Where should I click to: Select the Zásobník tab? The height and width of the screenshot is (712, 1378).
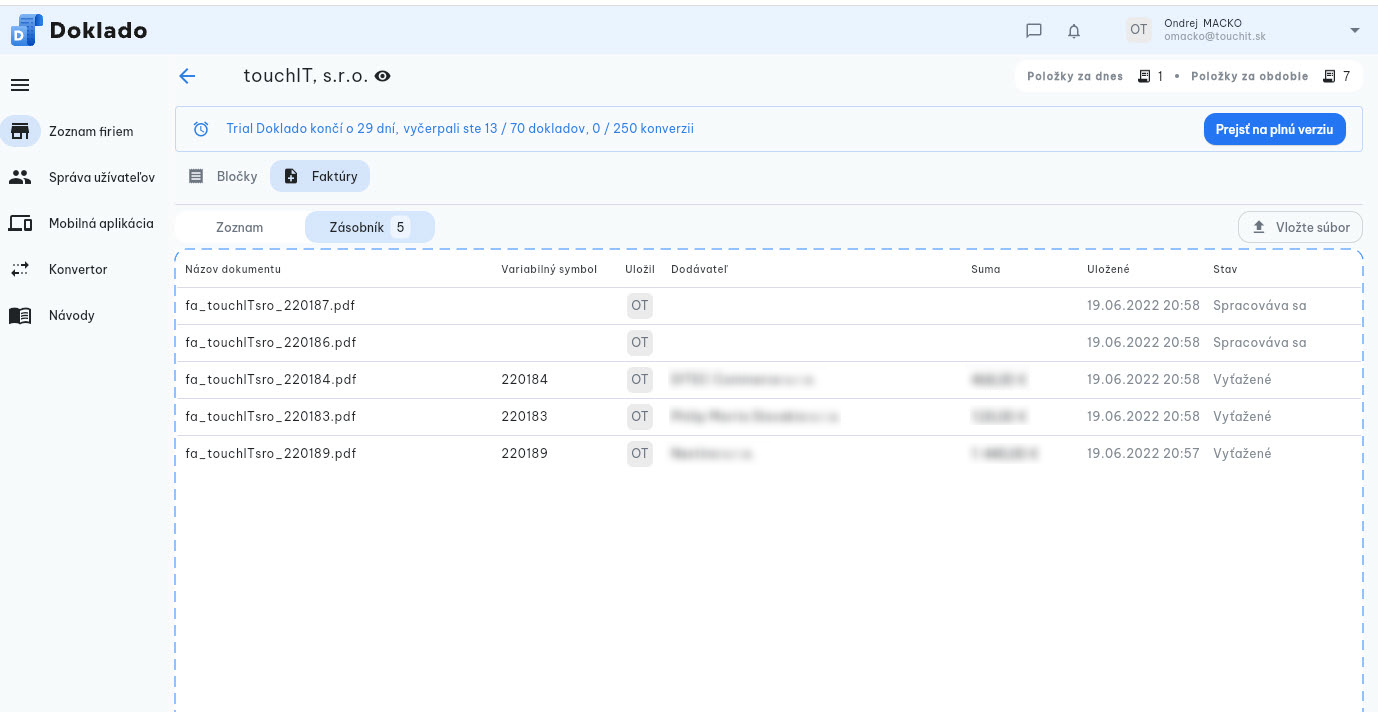[369, 227]
